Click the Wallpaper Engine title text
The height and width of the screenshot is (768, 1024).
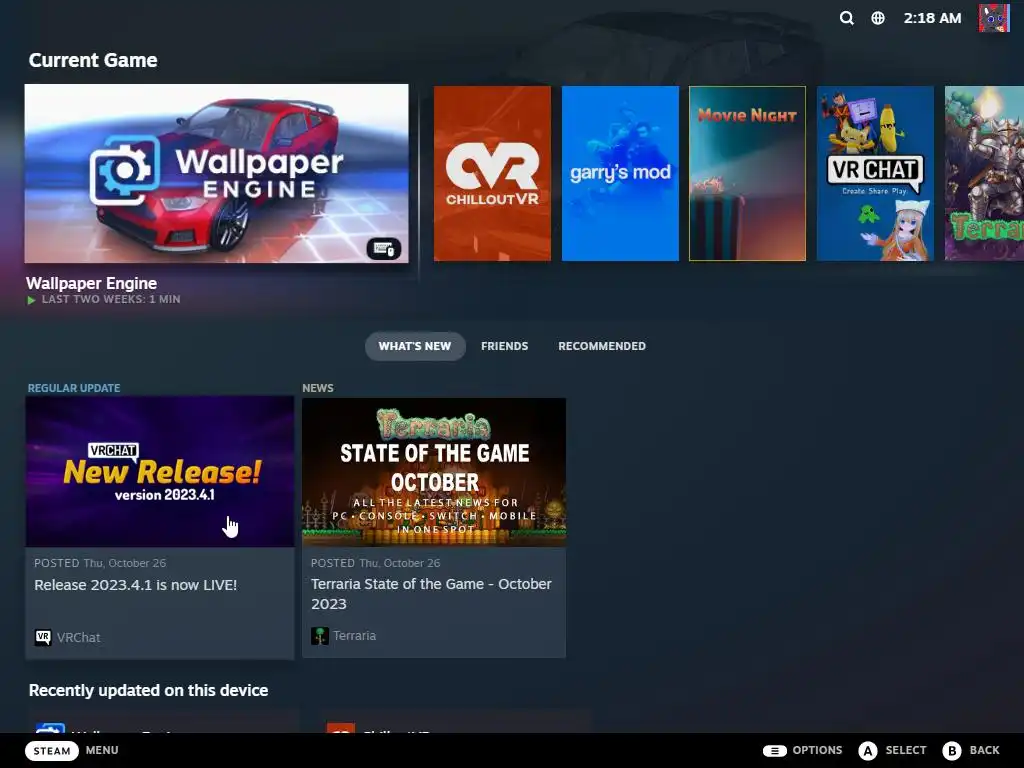tap(91, 283)
